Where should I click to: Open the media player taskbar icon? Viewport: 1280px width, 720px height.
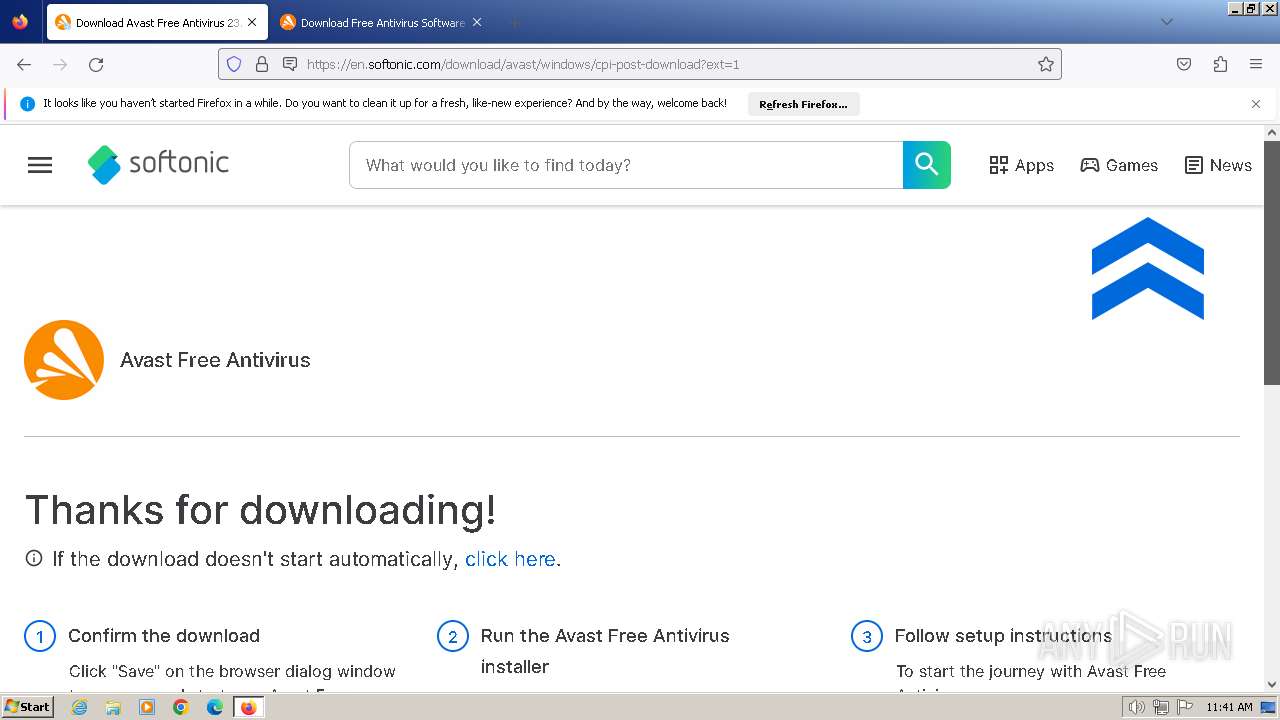pos(147,707)
